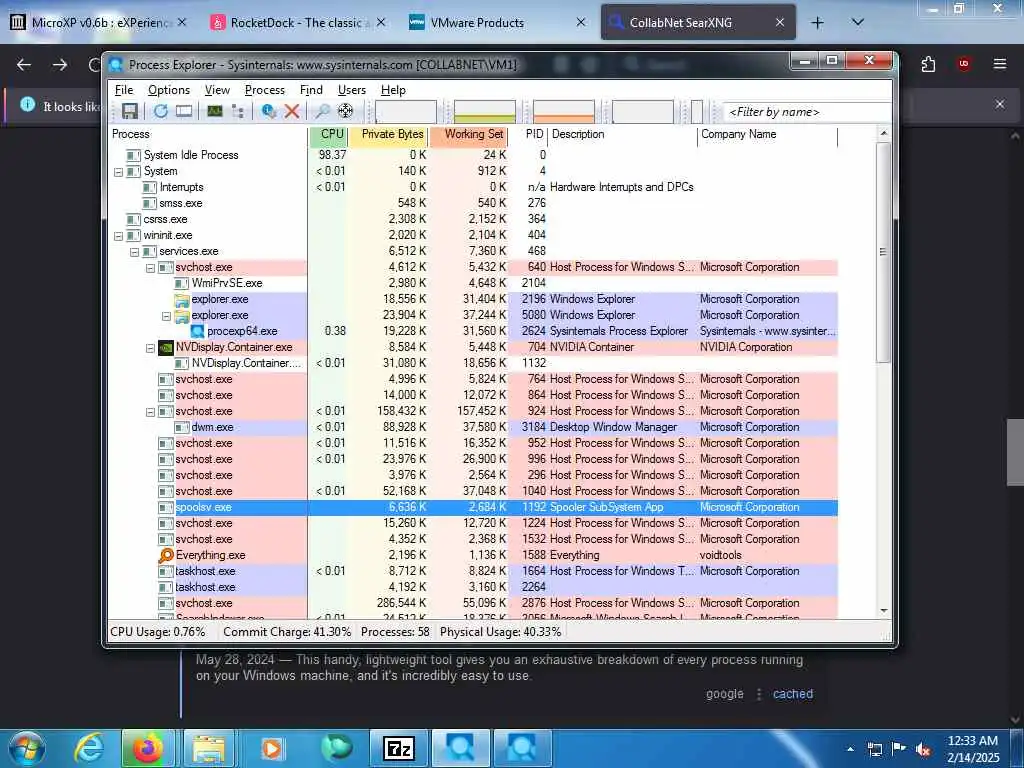This screenshot has height=768, width=1024.
Task: Collapse explorer.exe PID 5080 tree node
Action: click(x=166, y=315)
